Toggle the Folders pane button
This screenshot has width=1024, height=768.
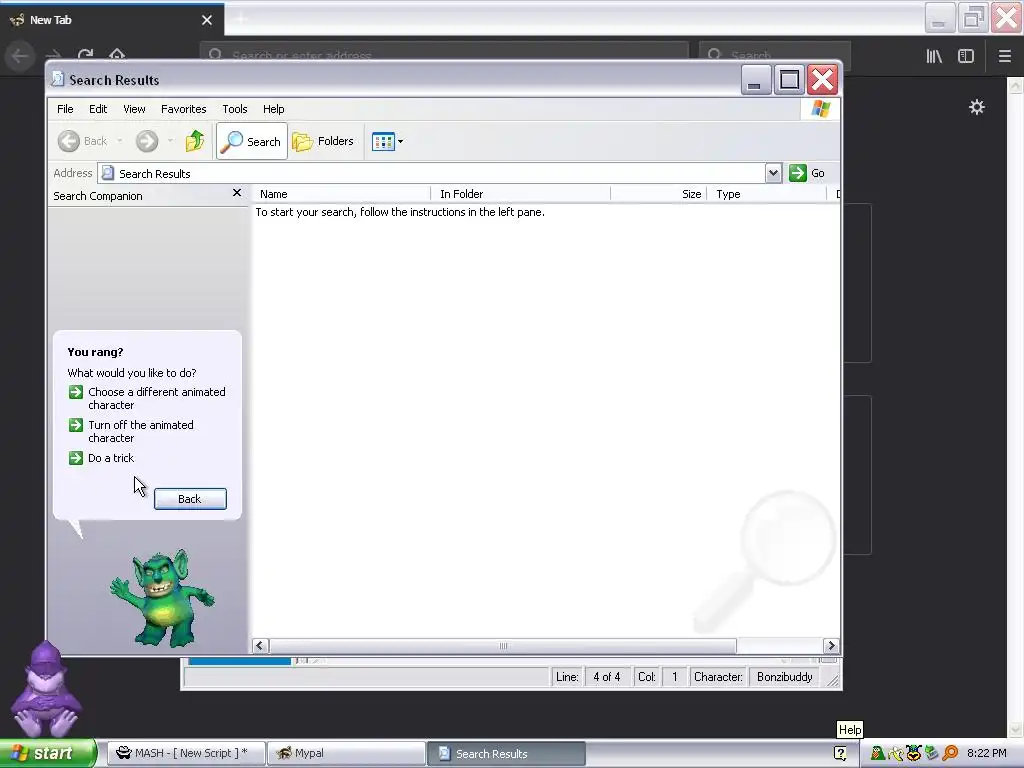(323, 141)
